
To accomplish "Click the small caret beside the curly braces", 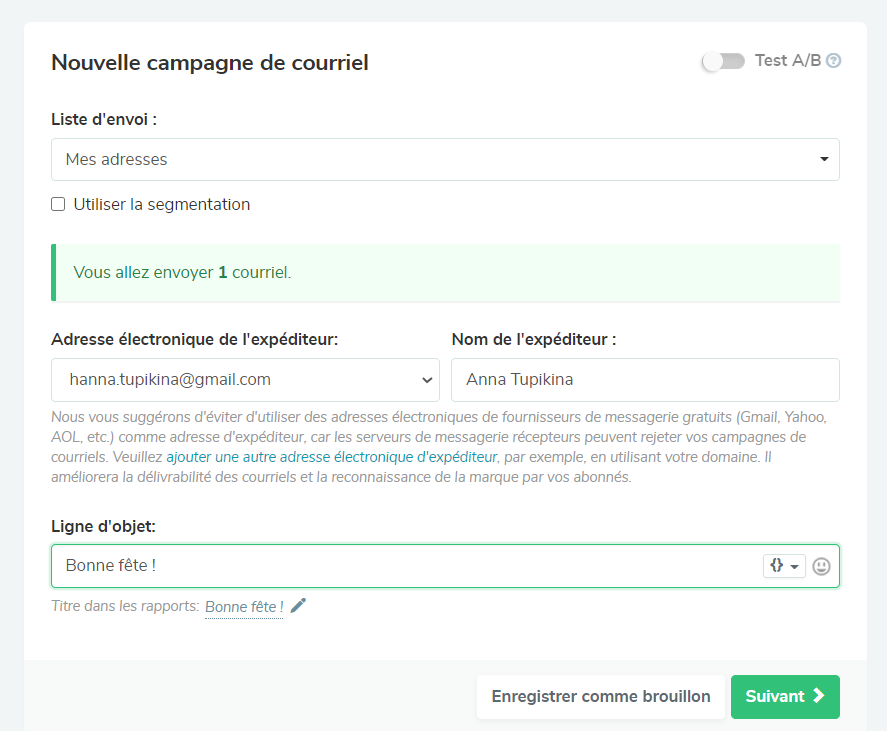I will point(794,567).
